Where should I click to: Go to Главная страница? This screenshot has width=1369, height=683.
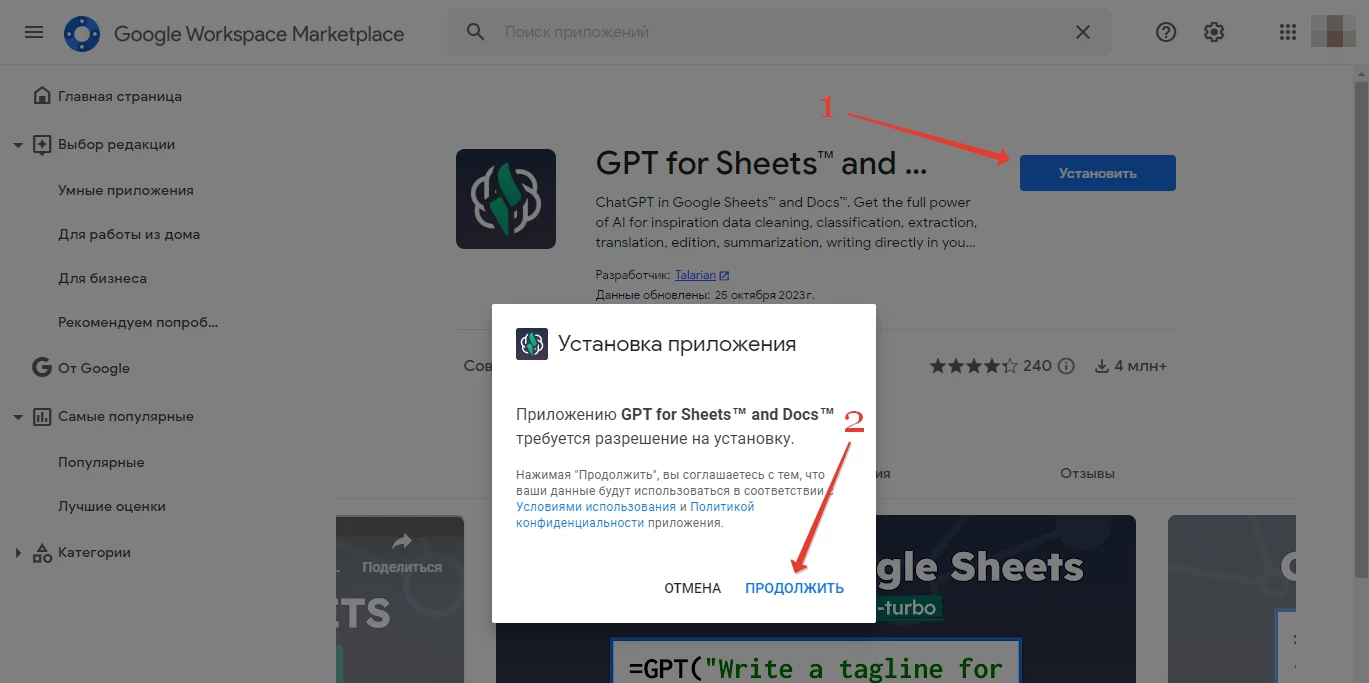click(120, 97)
